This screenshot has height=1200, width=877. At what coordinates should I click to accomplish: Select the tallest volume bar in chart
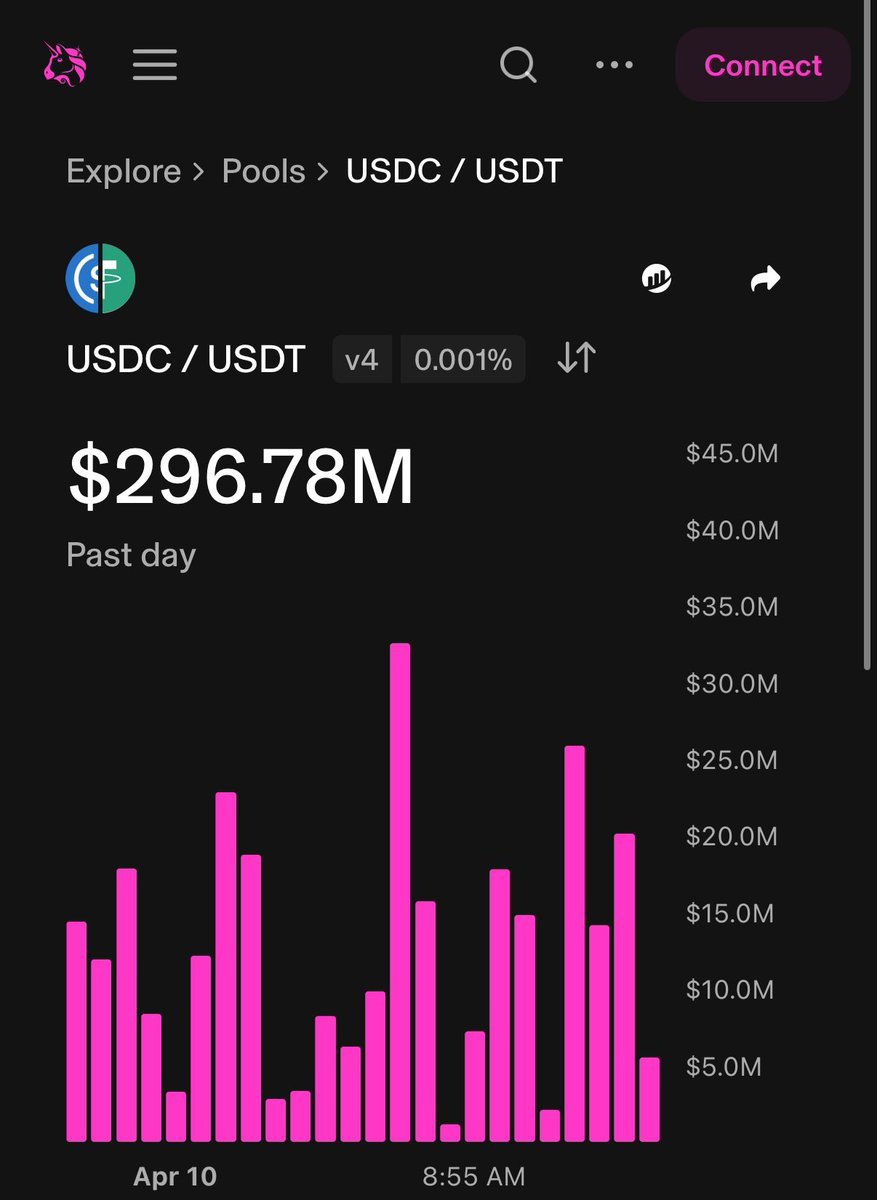400,892
